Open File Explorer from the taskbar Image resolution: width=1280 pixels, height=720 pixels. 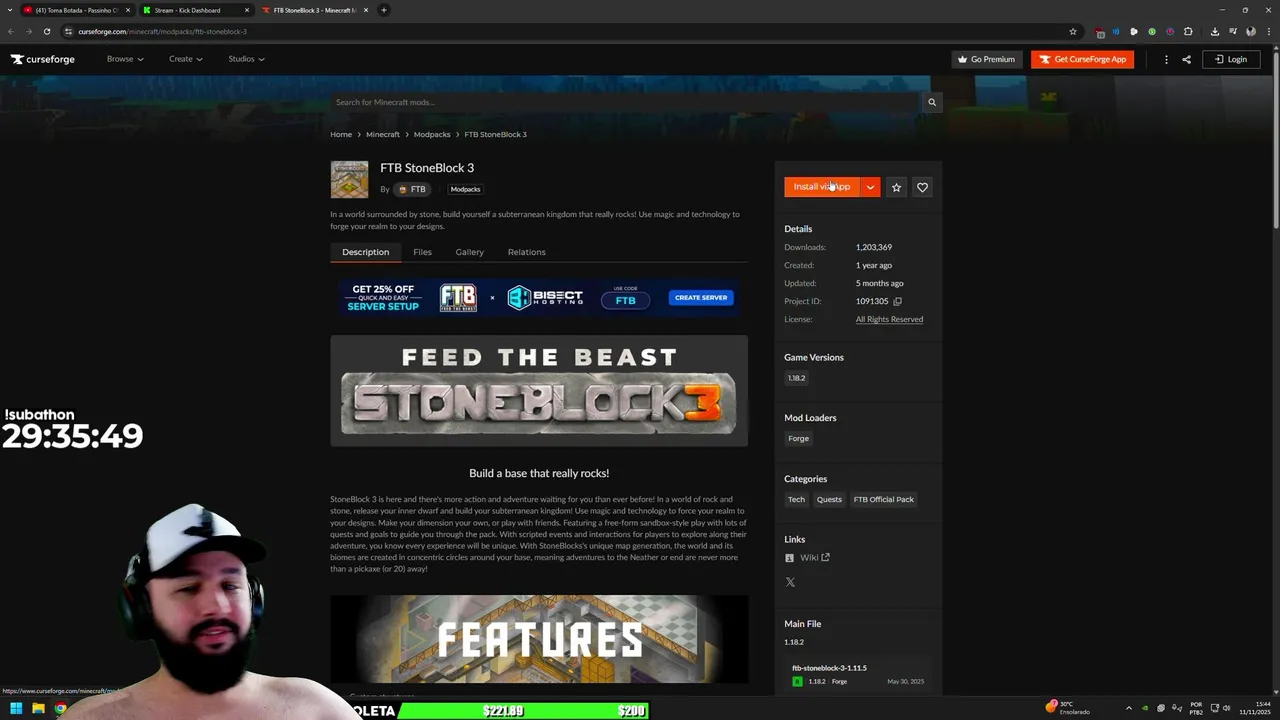[x=38, y=709]
